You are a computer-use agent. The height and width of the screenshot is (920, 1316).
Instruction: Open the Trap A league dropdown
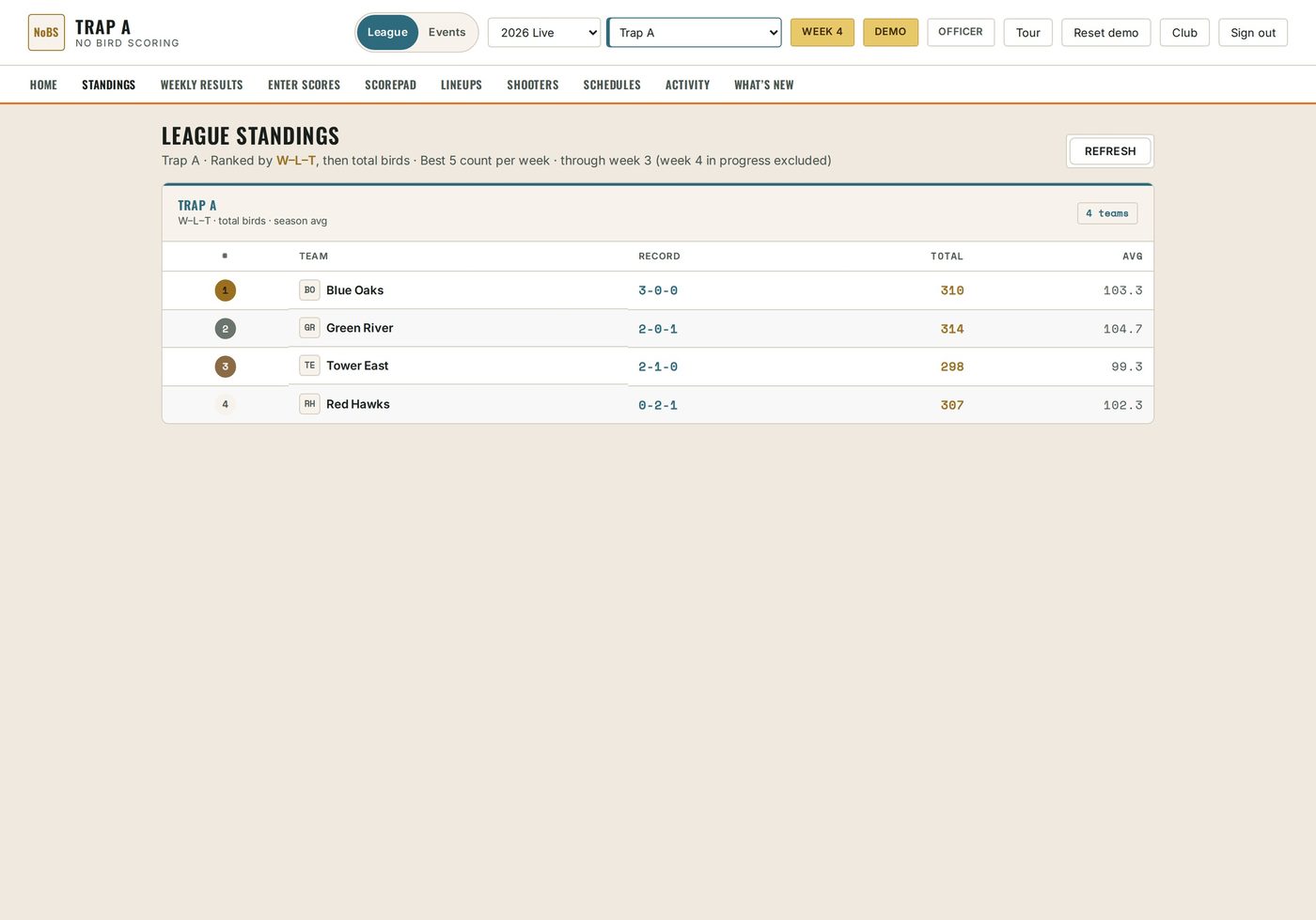tap(694, 32)
